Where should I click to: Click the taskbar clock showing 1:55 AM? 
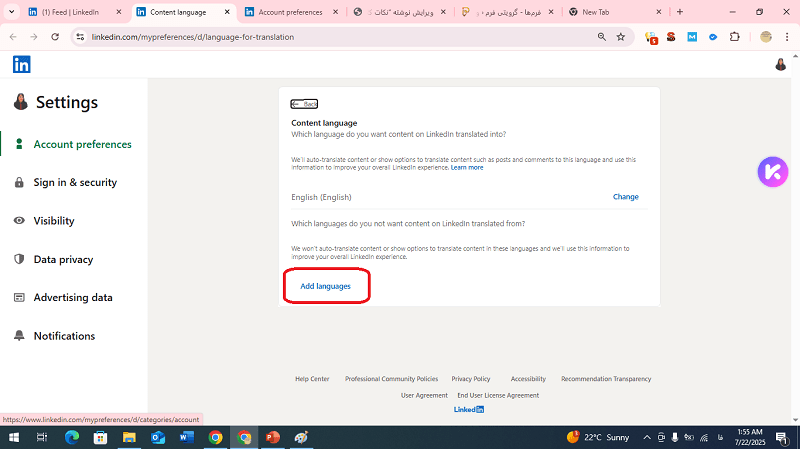750,437
